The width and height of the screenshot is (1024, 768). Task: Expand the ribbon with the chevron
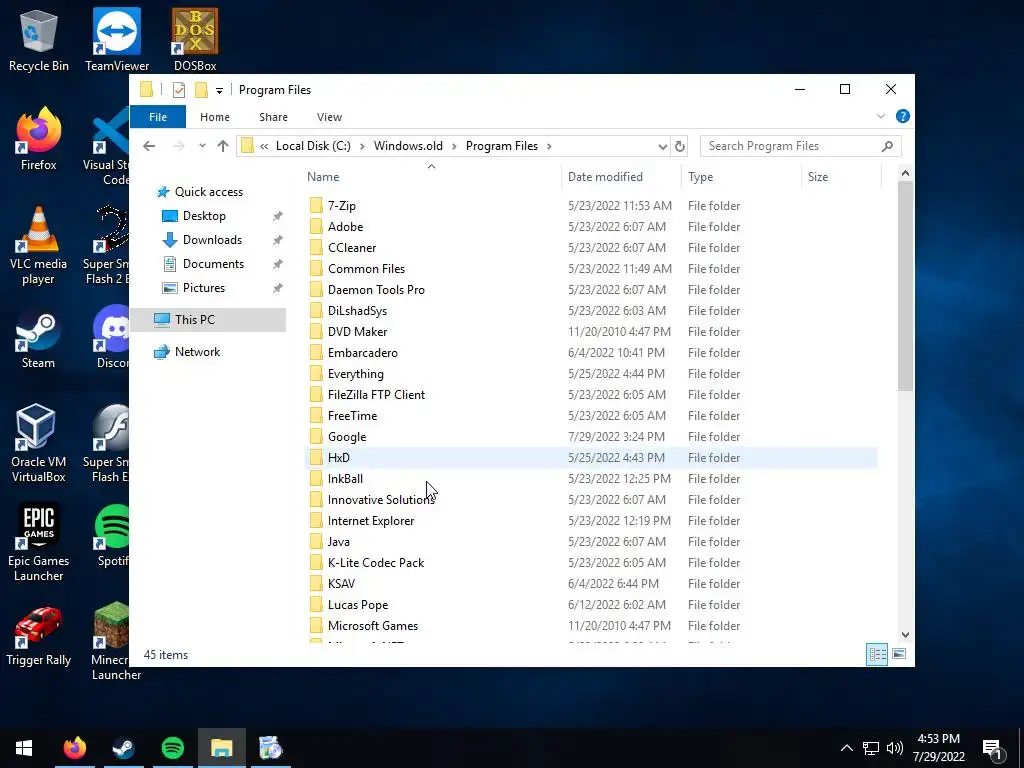(880, 116)
